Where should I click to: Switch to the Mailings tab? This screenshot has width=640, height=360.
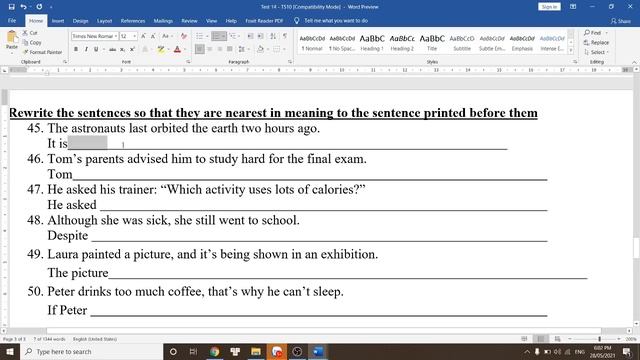click(x=163, y=21)
